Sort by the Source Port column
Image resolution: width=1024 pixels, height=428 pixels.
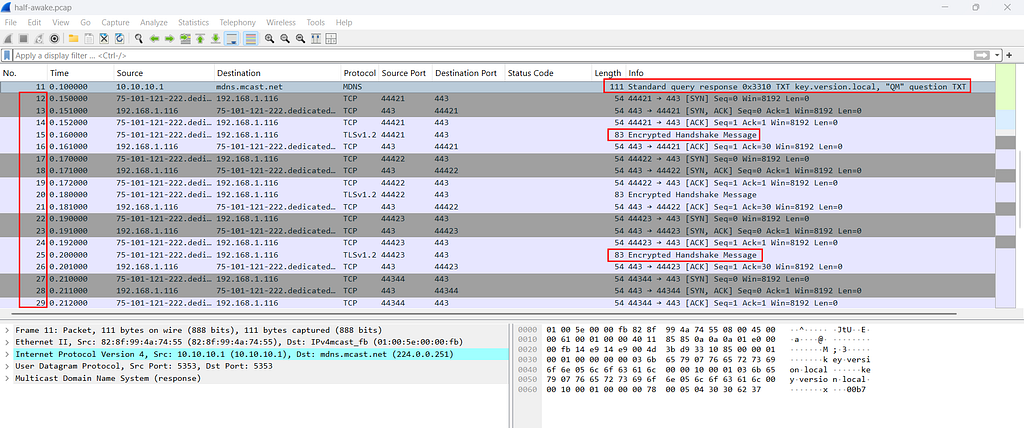tap(406, 73)
